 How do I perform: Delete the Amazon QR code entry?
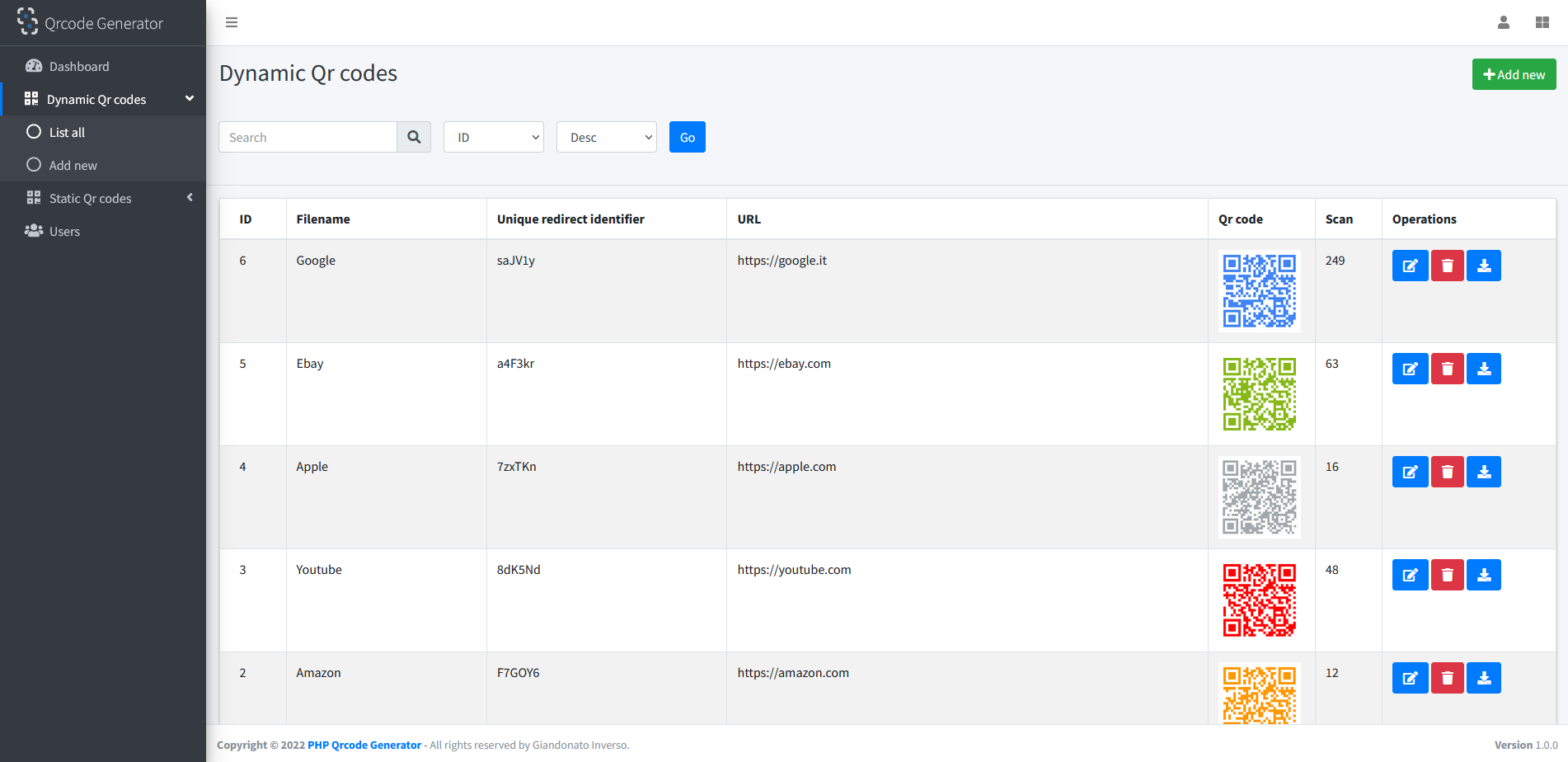1447,678
